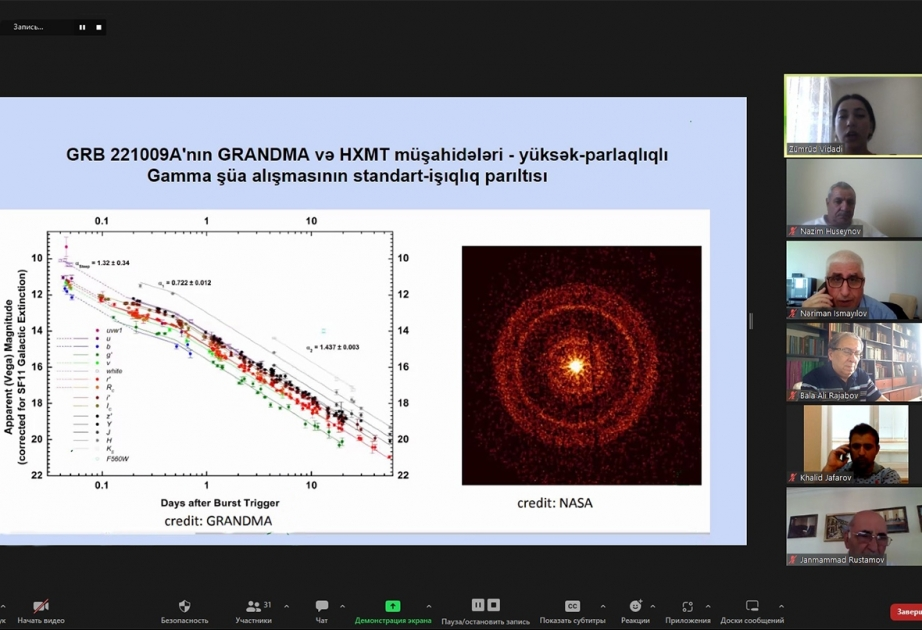Pause recording in the bottom toolbar

(478, 605)
